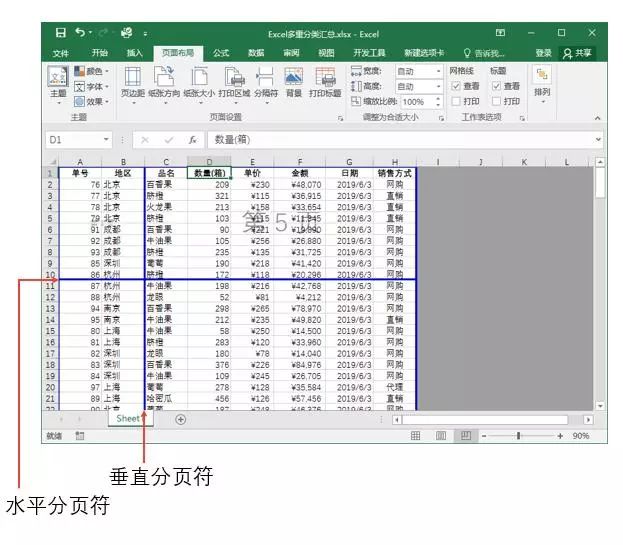
Task: Click the macro record icon in status bar
Action: pyautogui.click(x=80, y=436)
